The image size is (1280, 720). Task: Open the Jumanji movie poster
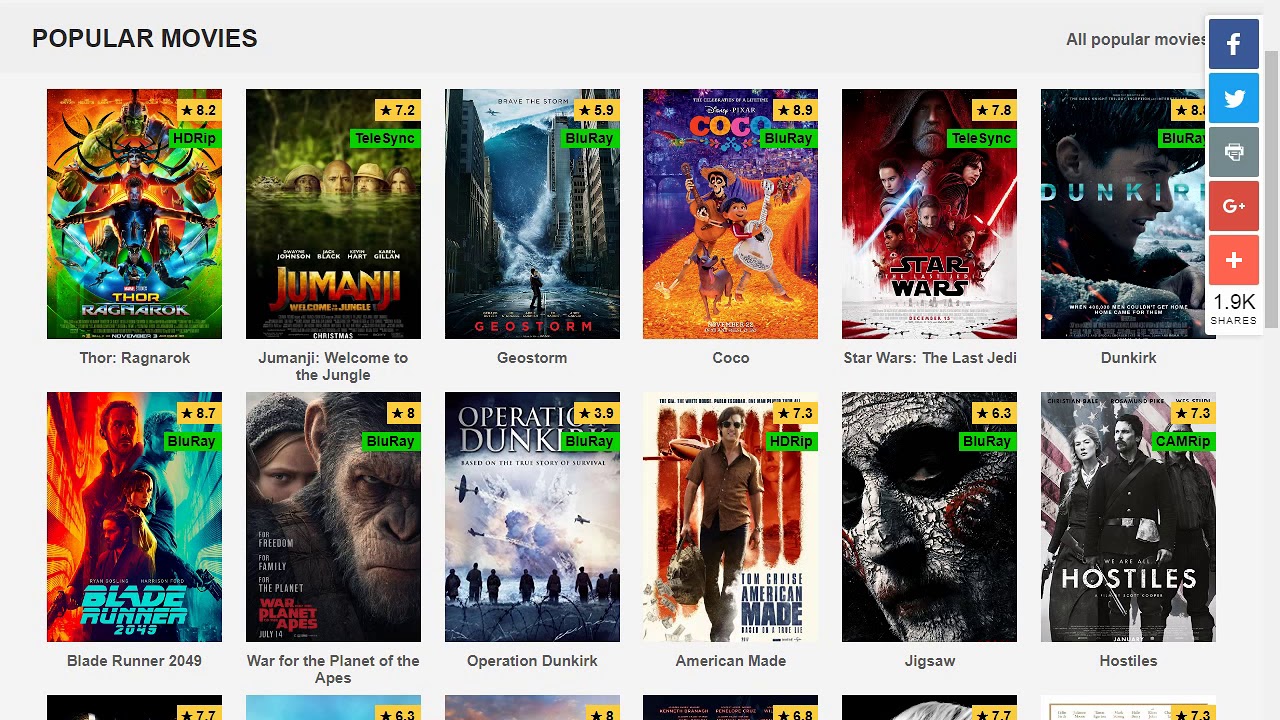pos(333,214)
